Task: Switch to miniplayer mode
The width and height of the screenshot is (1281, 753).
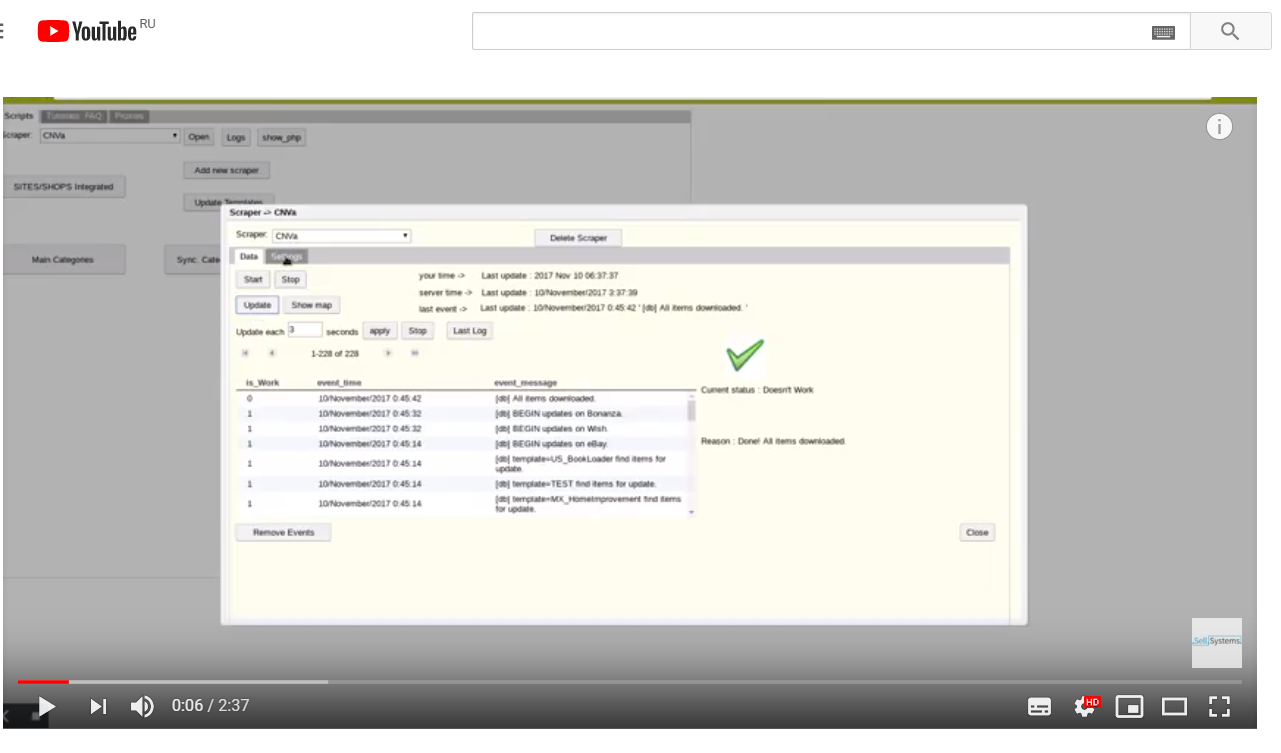Action: point(1130,707)
